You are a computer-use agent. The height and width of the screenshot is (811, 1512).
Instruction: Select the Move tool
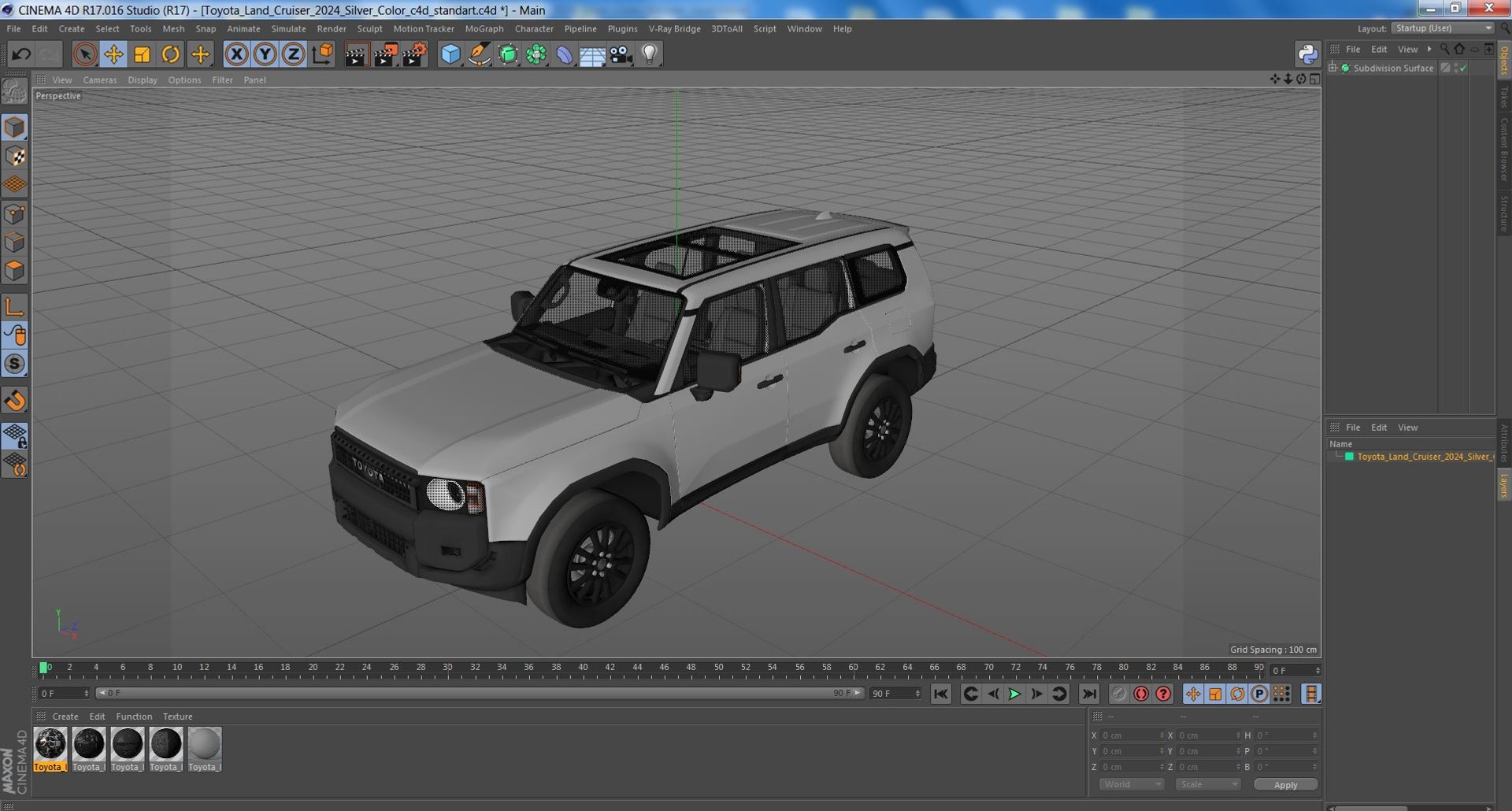[113, 54]
